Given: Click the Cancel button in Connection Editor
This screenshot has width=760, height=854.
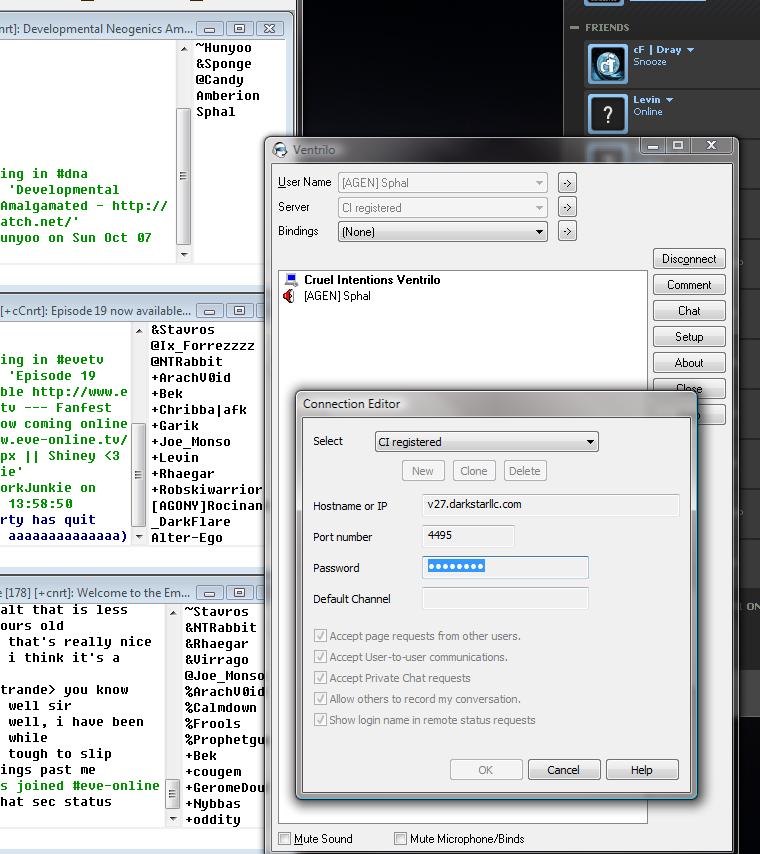Looking at the screenshot, I should pos(563,770).
